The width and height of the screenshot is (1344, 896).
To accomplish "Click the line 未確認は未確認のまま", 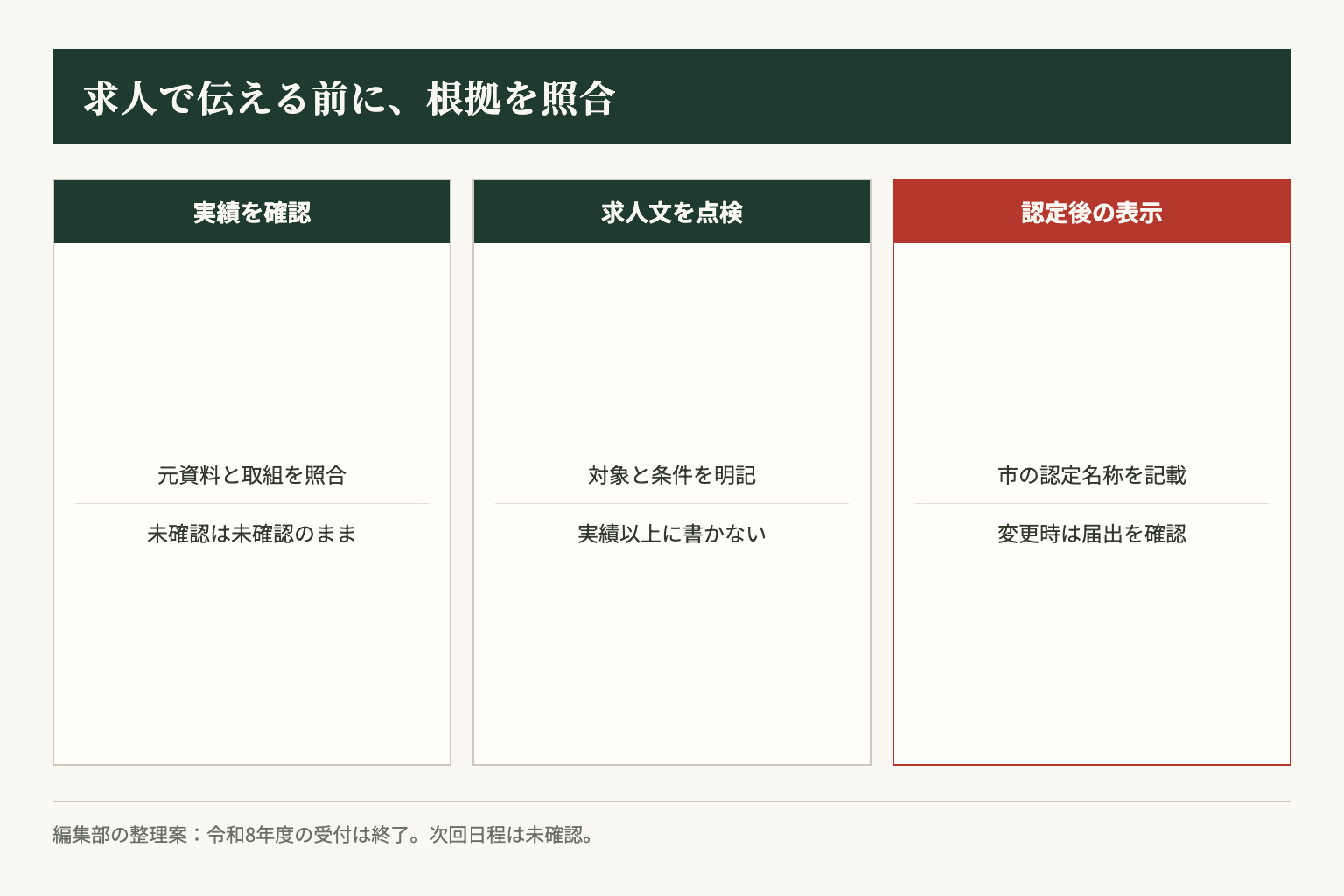I will tap(252, 534).
